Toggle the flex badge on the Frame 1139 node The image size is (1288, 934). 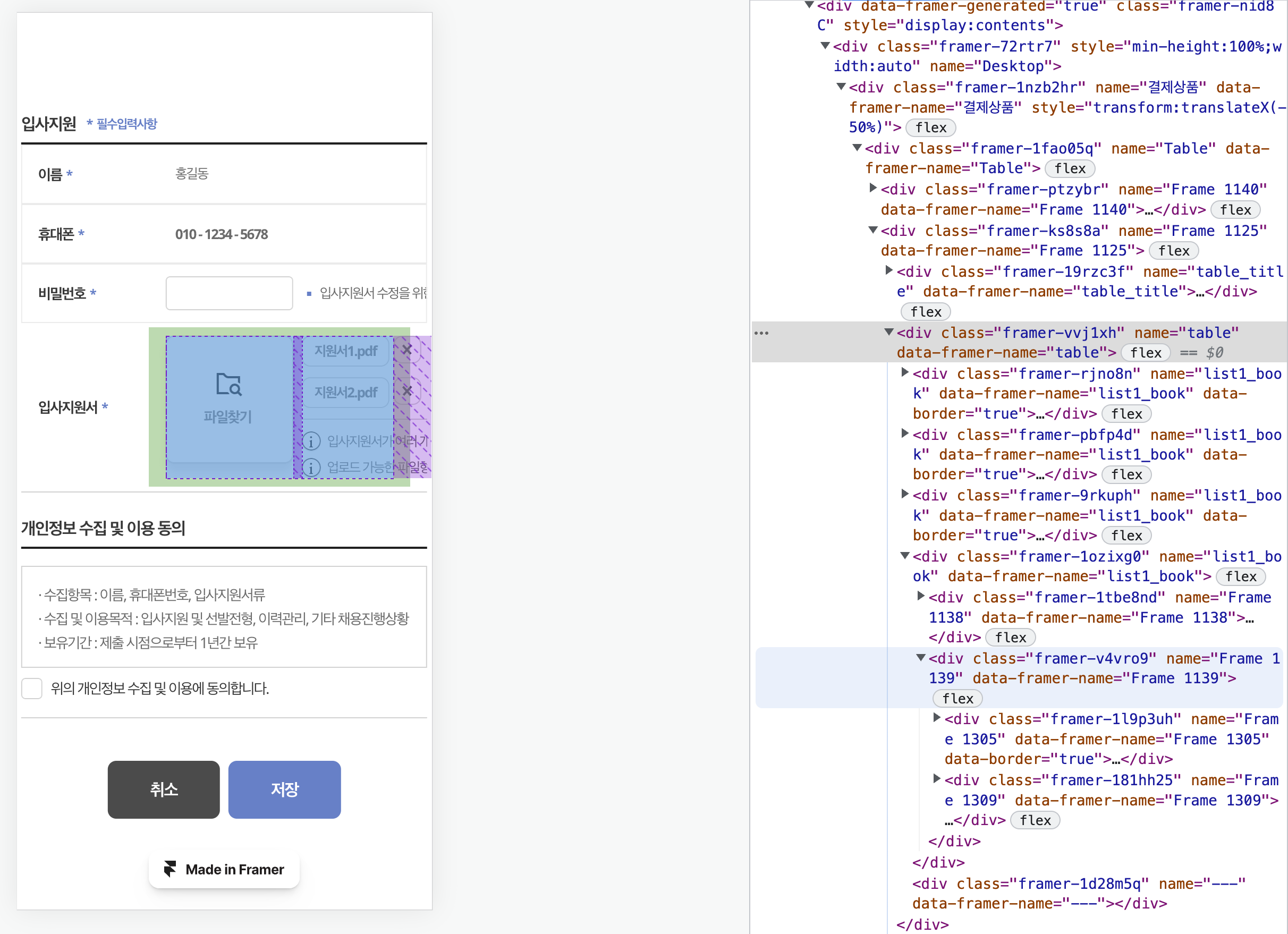point(957,698)
